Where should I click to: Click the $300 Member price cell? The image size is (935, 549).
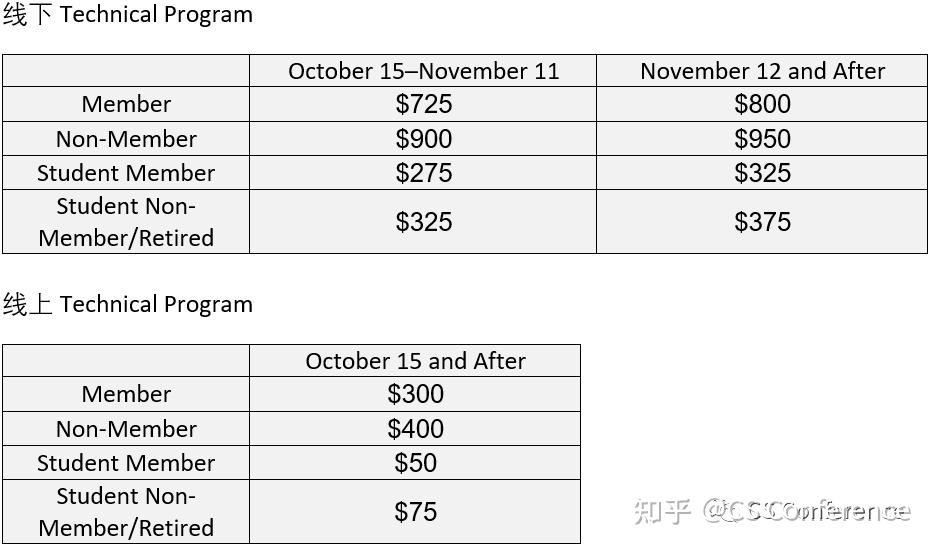(415, 394)
